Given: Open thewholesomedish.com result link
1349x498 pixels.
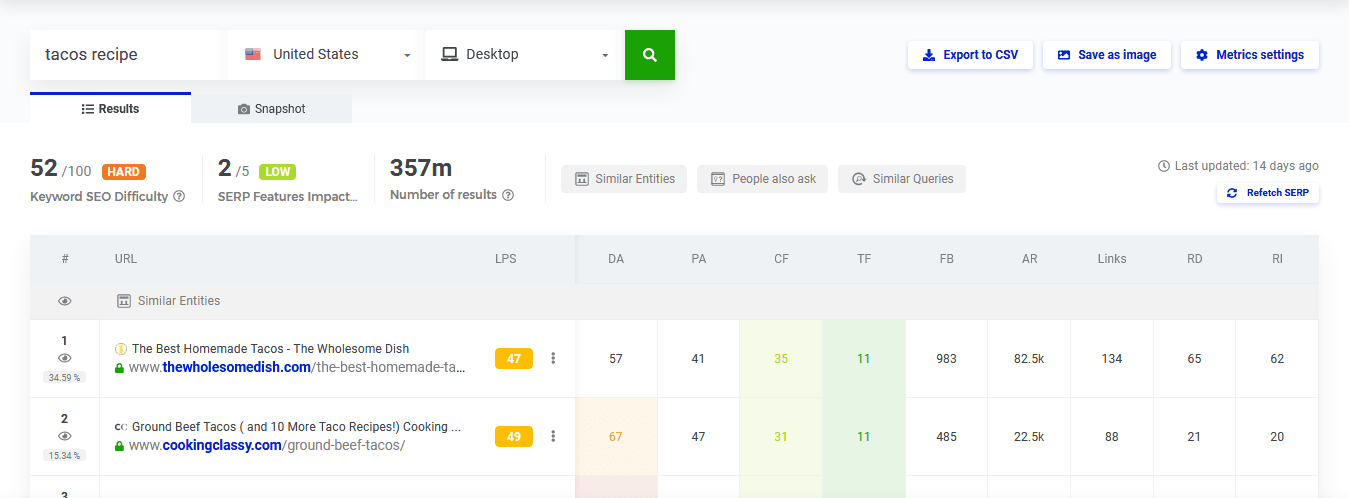Looking at the screenshot, I should point(298,367).
